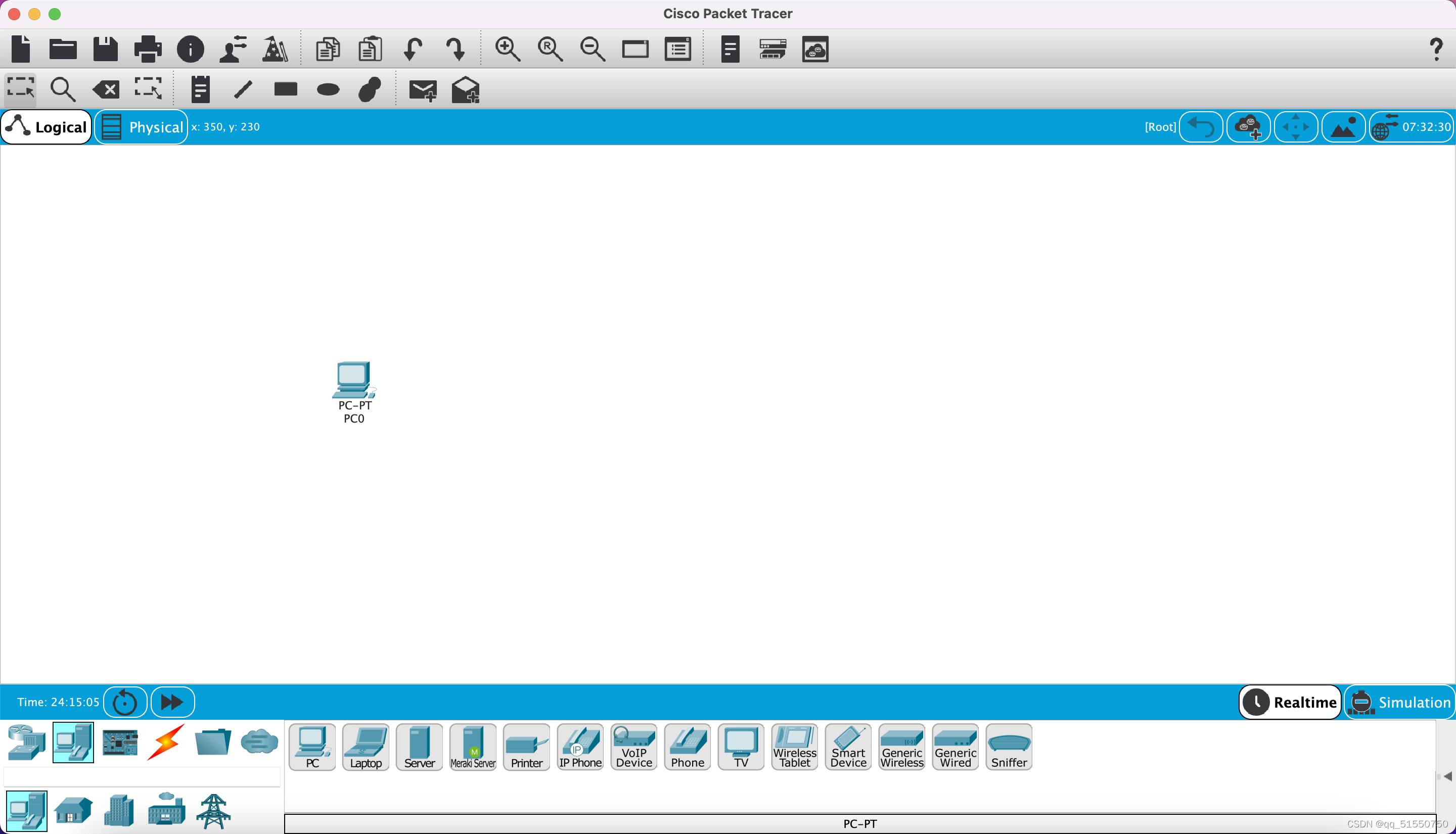1456x834 pixels.
Task: Draw an ellipse shape tool
Action: click(x=328, y=89)
